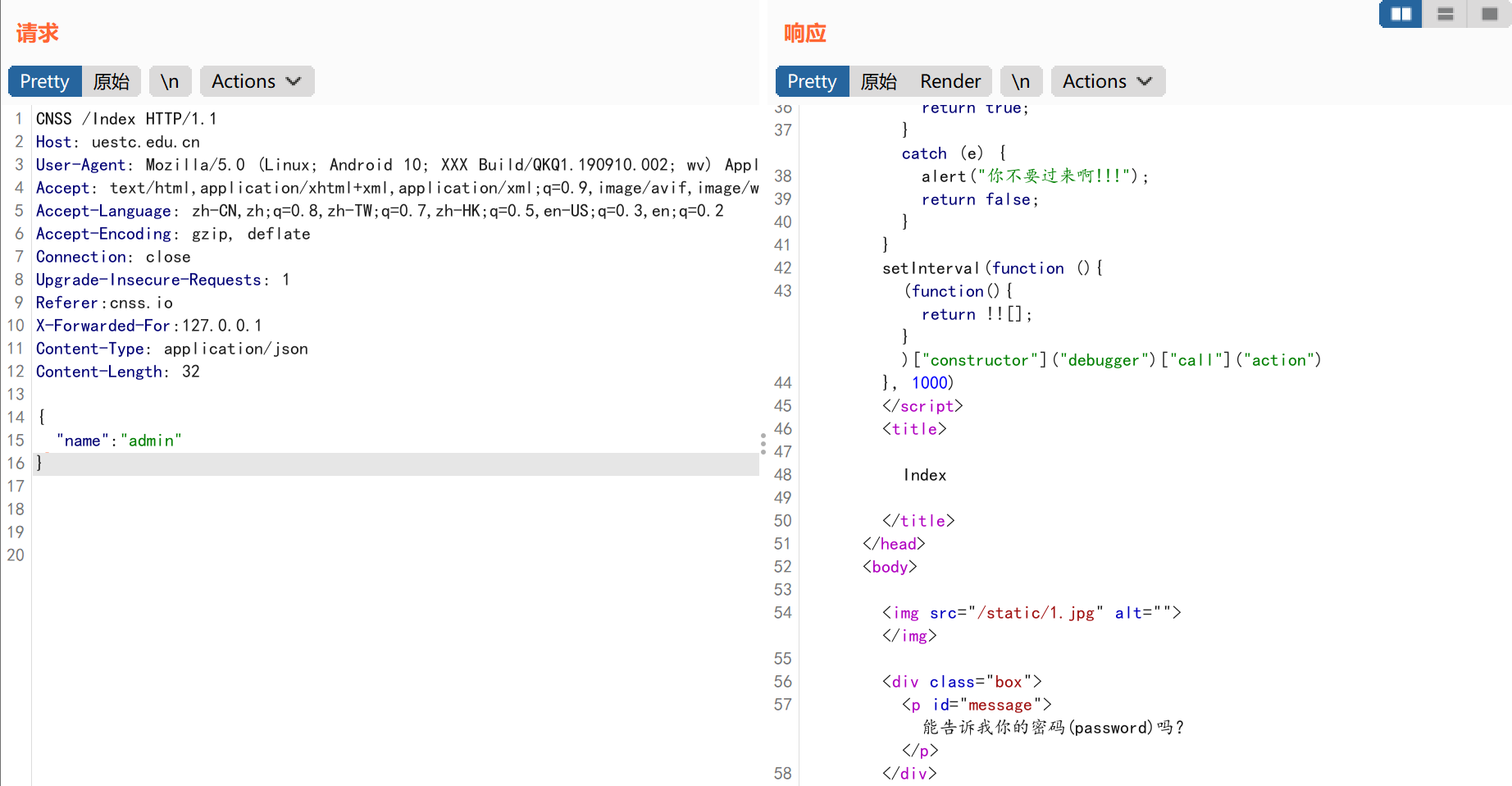Open the Render tab in response panel
This screenshot has height=786, width=1512.
pyautogui.click(x=950, y=81)
